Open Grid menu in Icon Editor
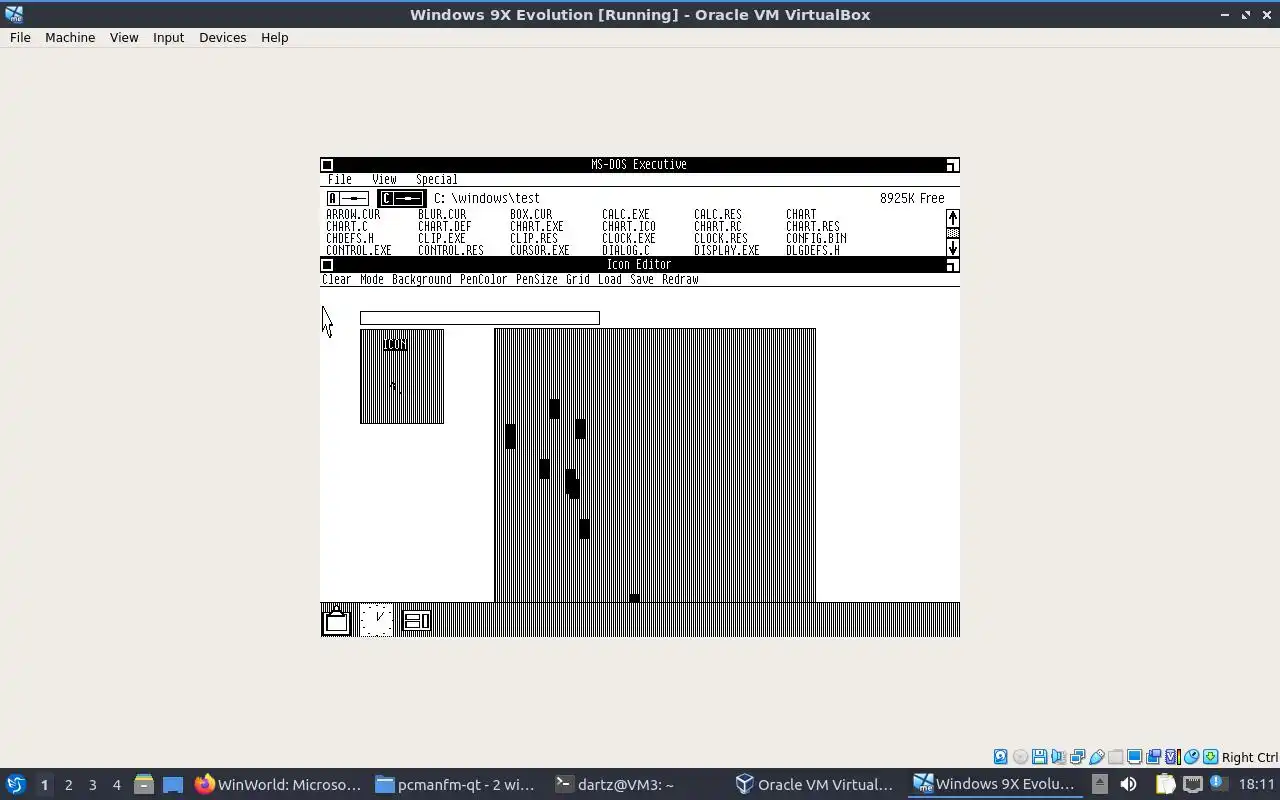 click(x=578, y=280)
